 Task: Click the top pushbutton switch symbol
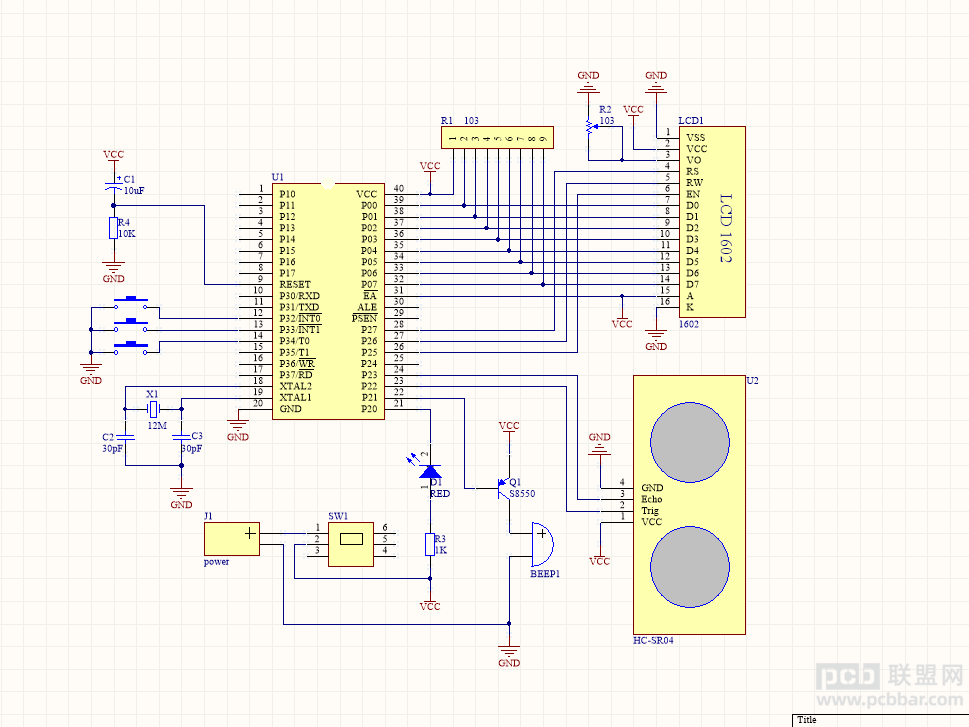(130, 303)
